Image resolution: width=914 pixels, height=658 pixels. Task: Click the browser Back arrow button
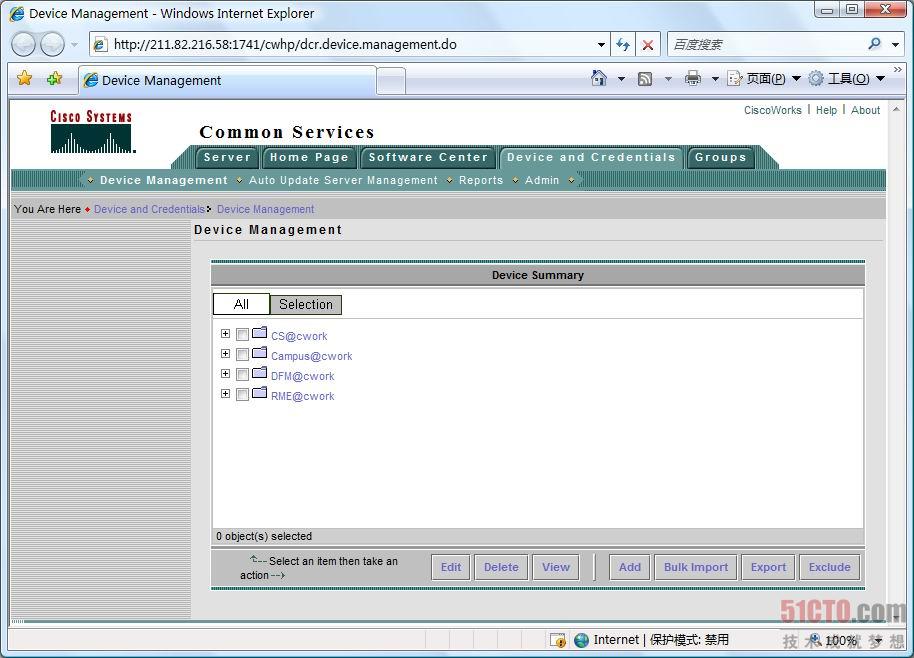point(23,44)
